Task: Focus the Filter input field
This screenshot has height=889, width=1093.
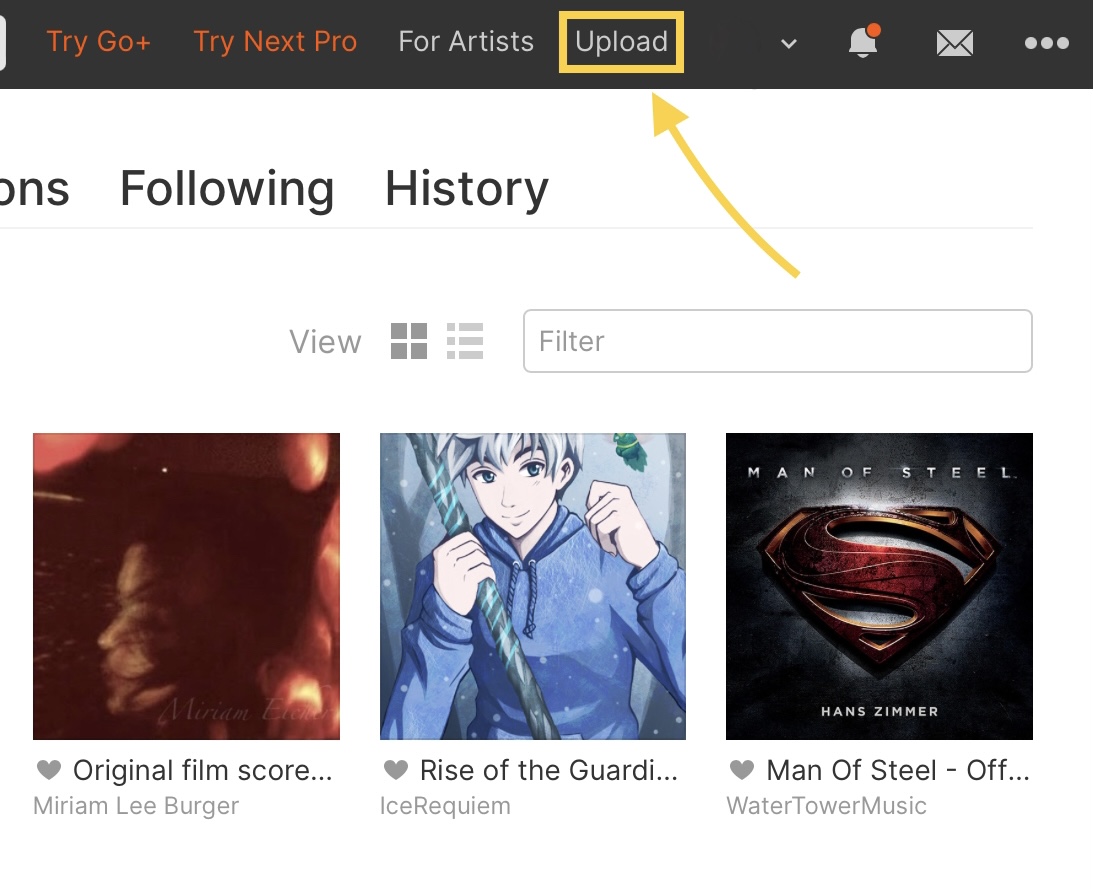Action: [777, 341]
